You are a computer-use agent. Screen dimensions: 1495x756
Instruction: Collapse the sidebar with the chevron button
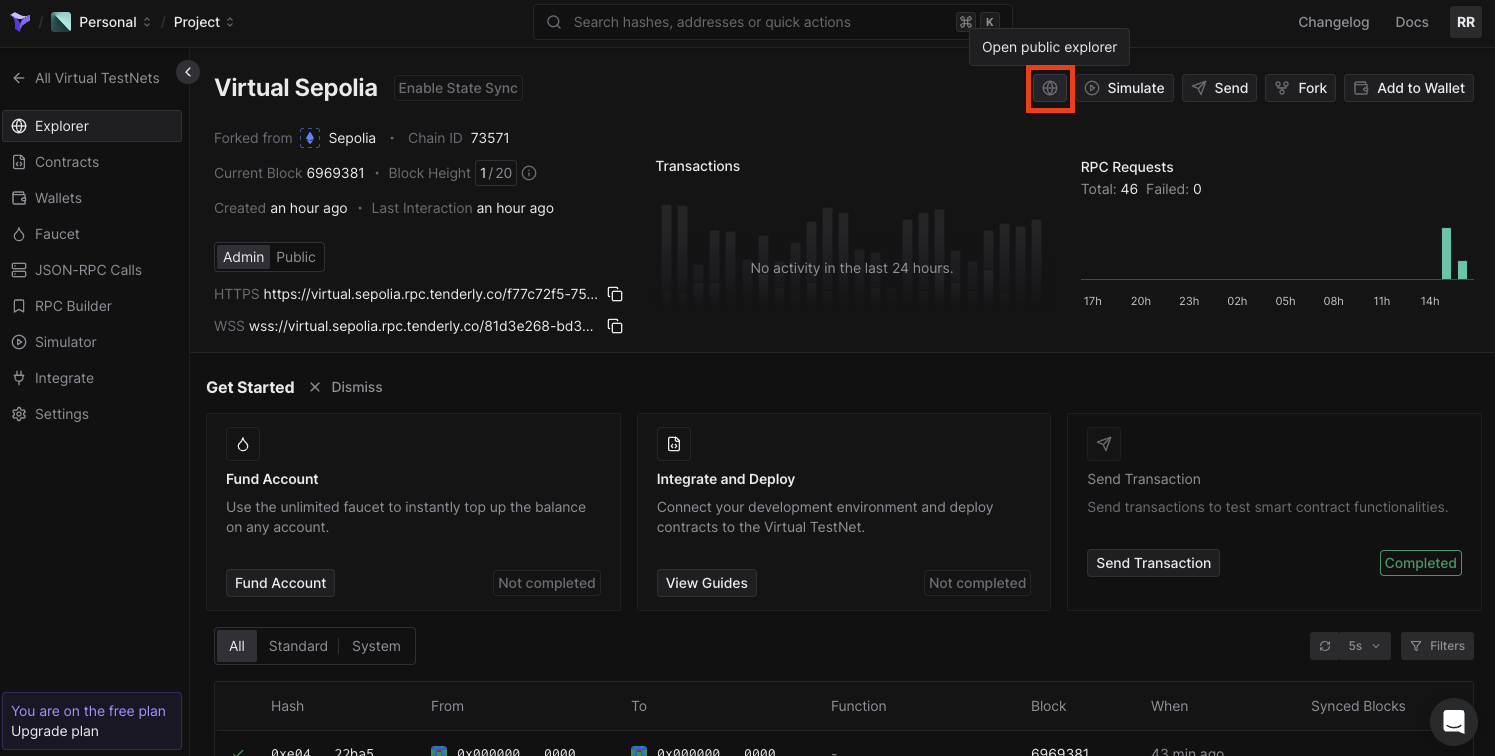coord(187,72)
